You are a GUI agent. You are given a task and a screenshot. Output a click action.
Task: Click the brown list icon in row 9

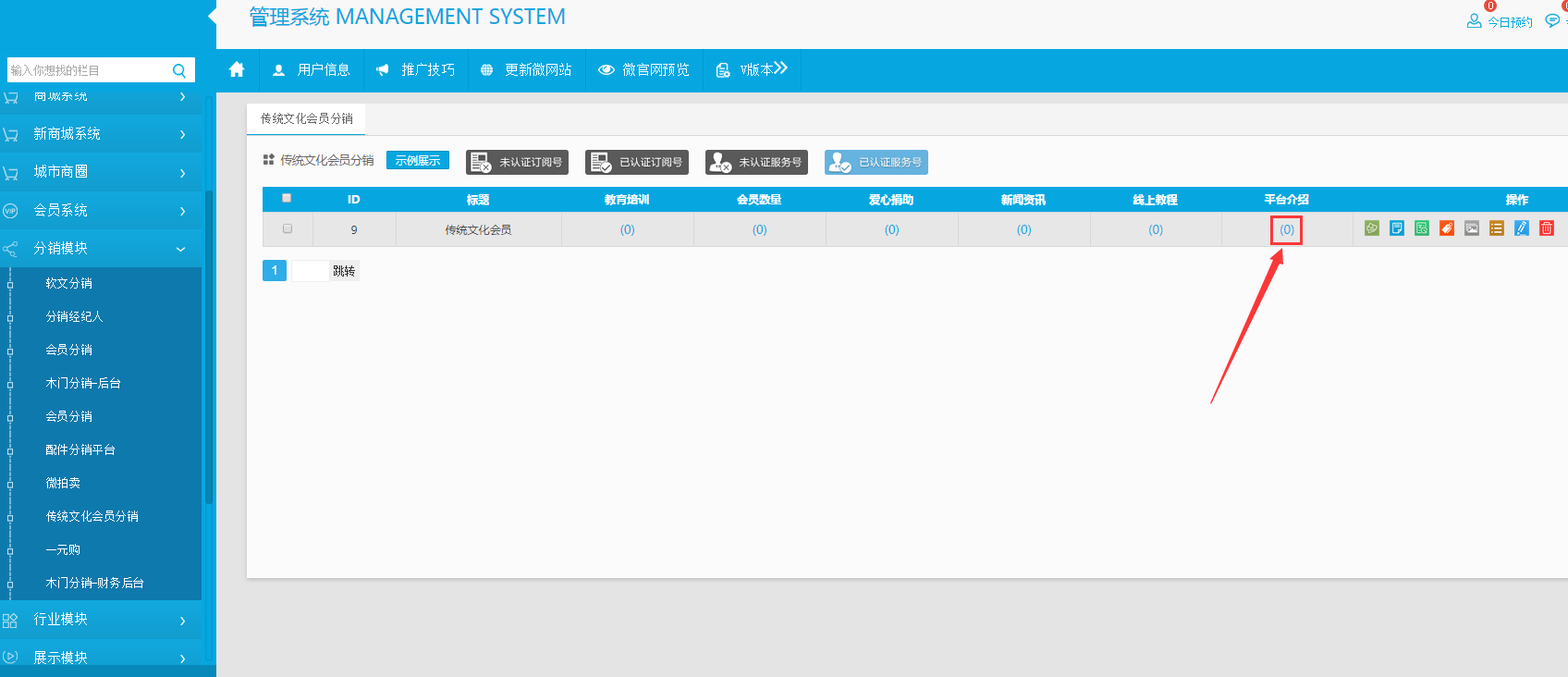point(1497,228)
